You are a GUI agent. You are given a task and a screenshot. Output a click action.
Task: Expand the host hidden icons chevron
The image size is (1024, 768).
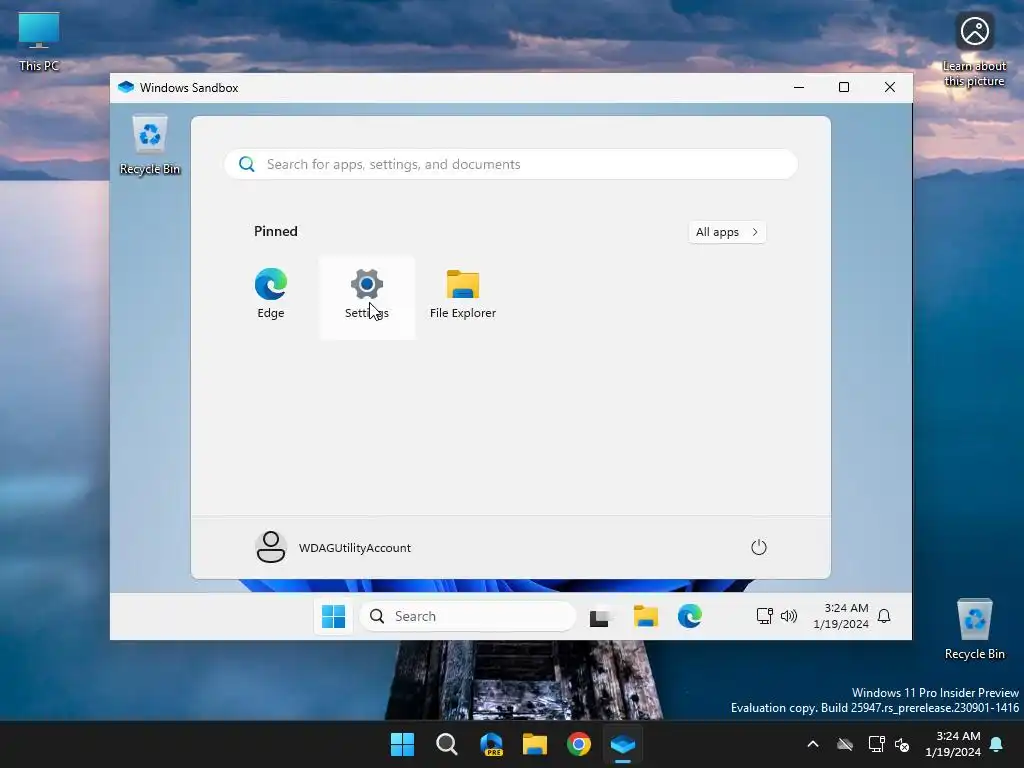coord(813,744)
